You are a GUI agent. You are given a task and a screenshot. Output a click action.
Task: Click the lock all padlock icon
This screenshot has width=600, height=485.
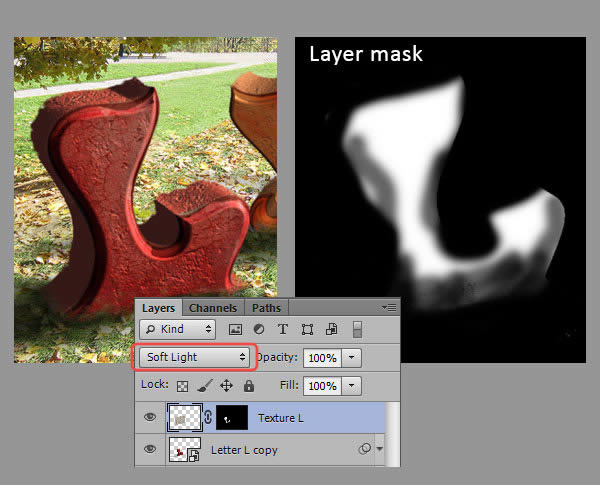248,385
